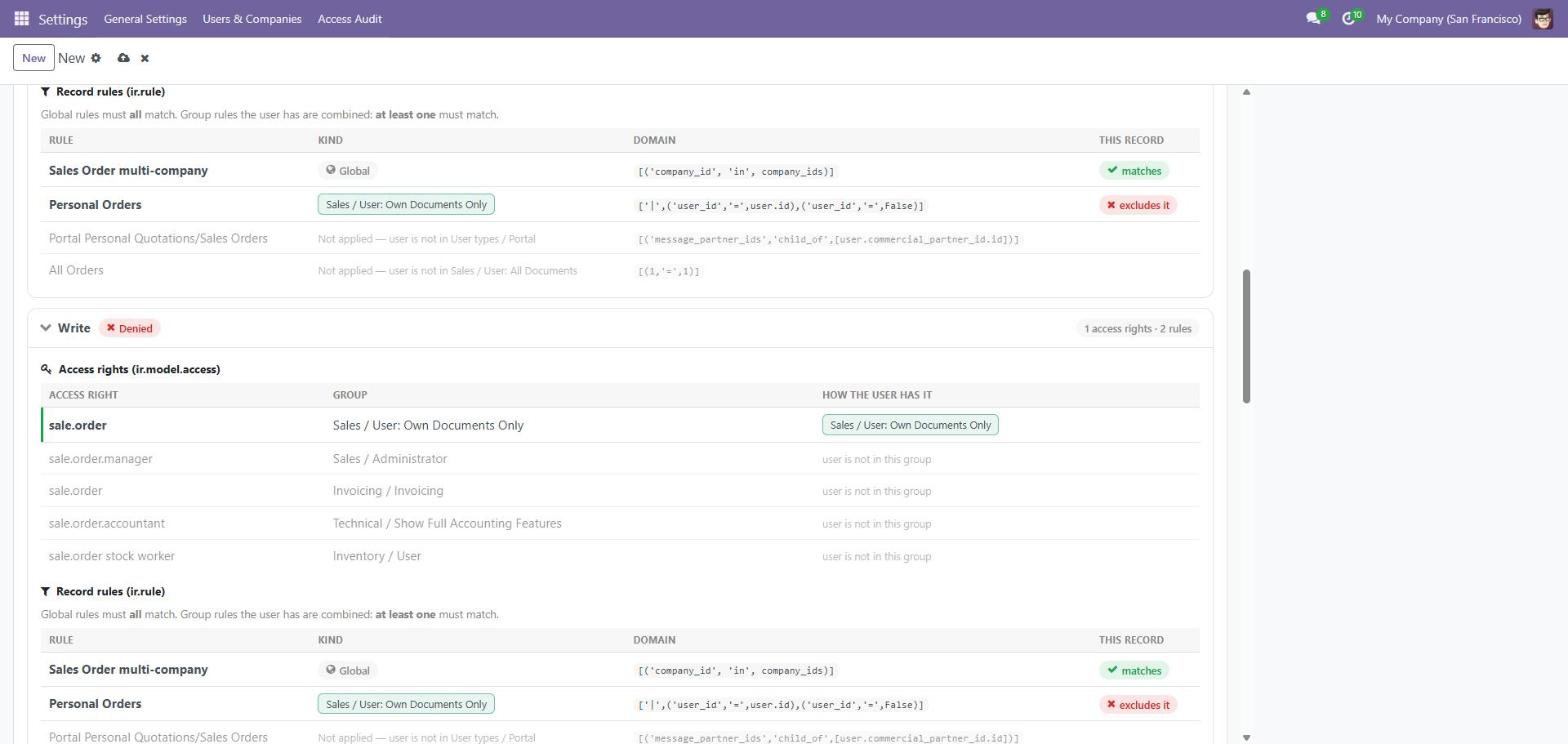Click the filter icon beside Record rules in Write
The image size is (1568, 744).
(x=45, y=591)
